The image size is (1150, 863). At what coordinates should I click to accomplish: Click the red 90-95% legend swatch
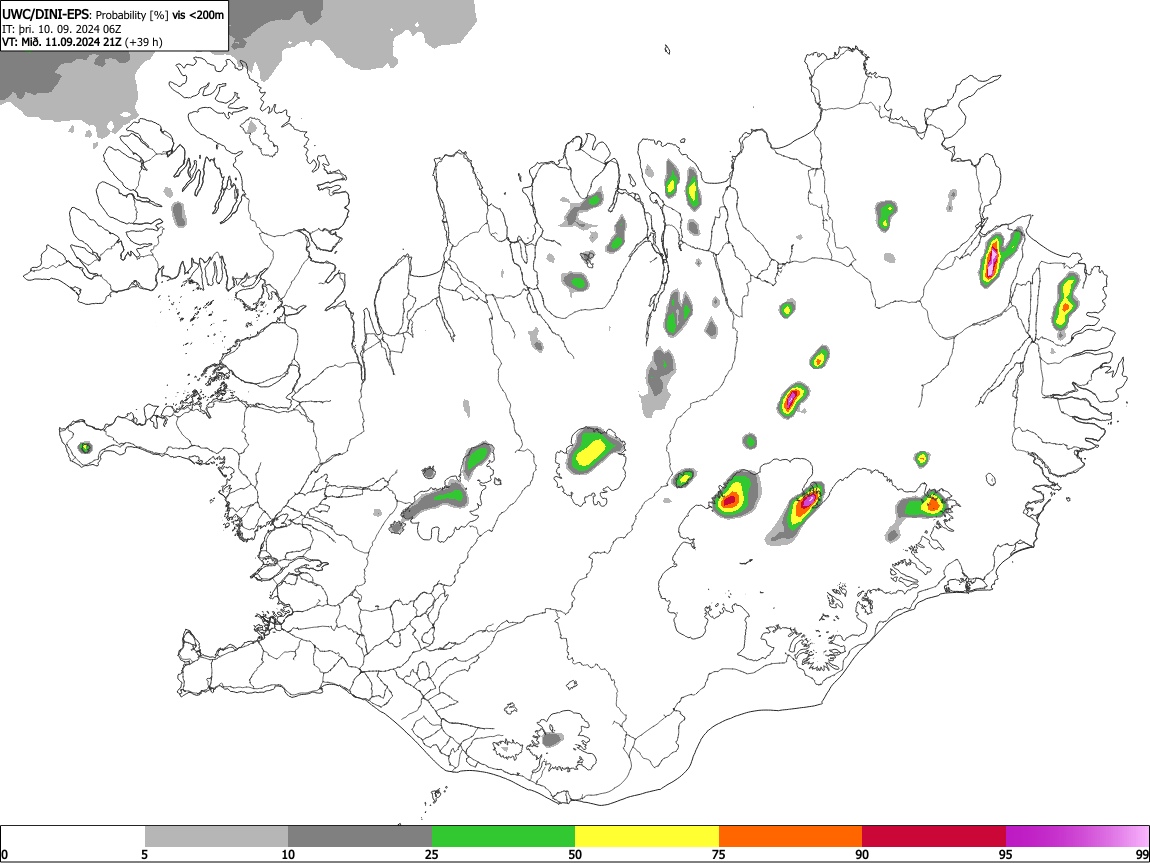tap(934, 836)
